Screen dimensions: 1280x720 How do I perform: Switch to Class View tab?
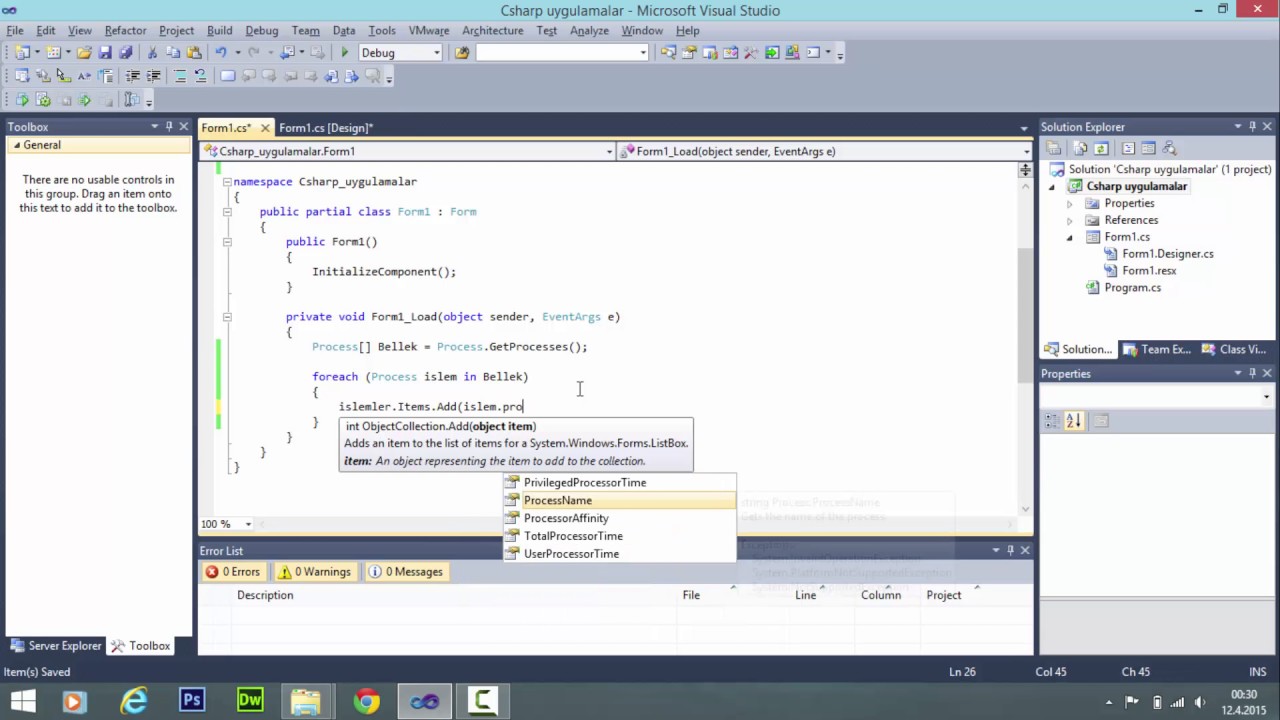(x=1234, y=349)
